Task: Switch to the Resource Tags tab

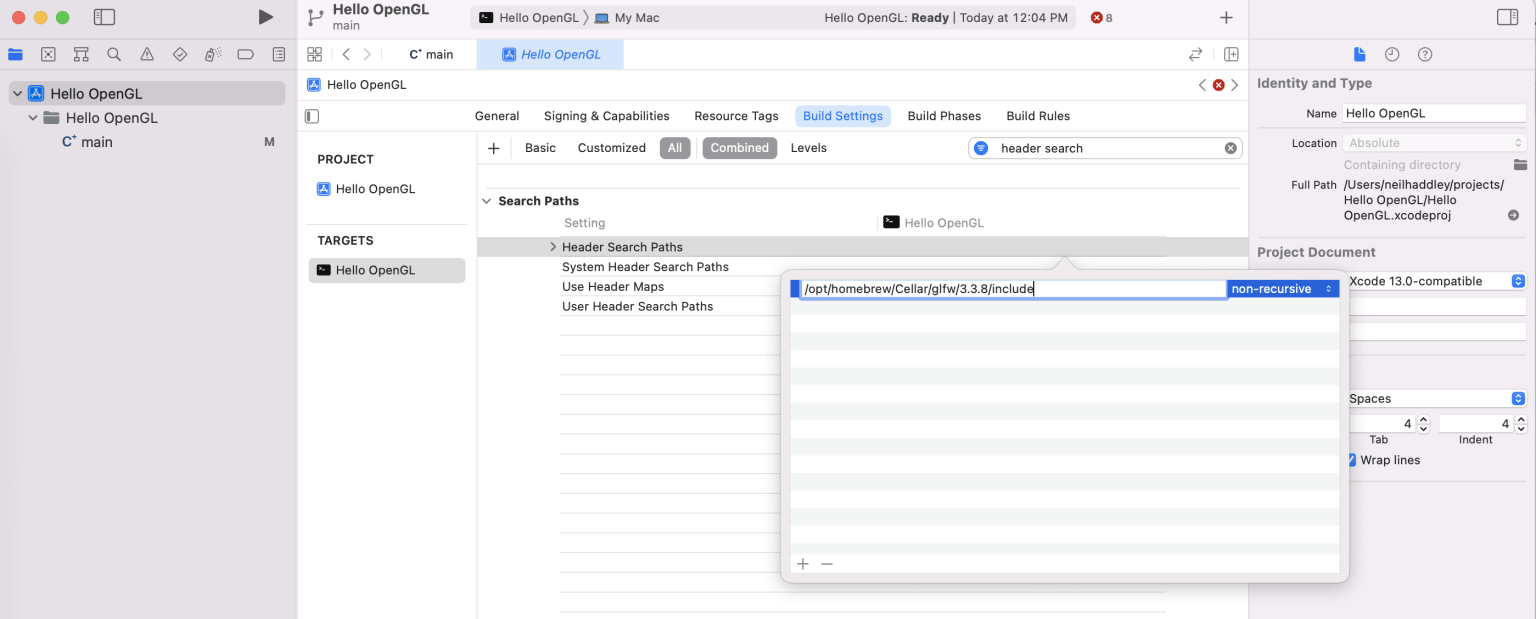Action: [x=736, y=116]
